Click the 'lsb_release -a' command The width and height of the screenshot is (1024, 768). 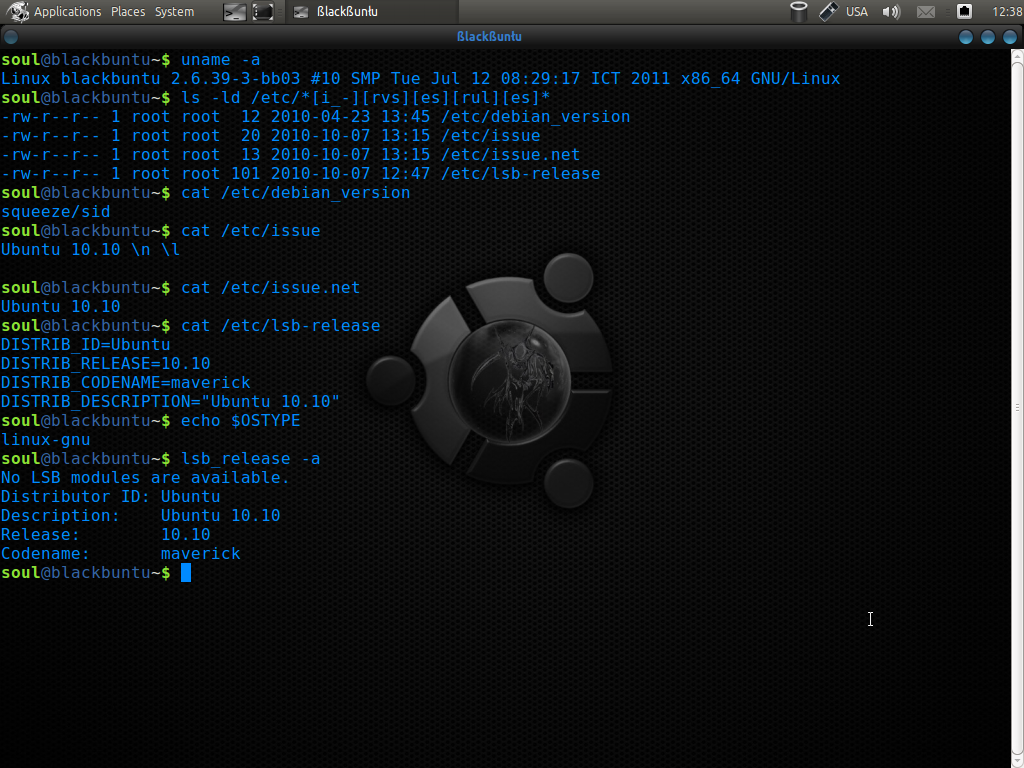[250, 458]
